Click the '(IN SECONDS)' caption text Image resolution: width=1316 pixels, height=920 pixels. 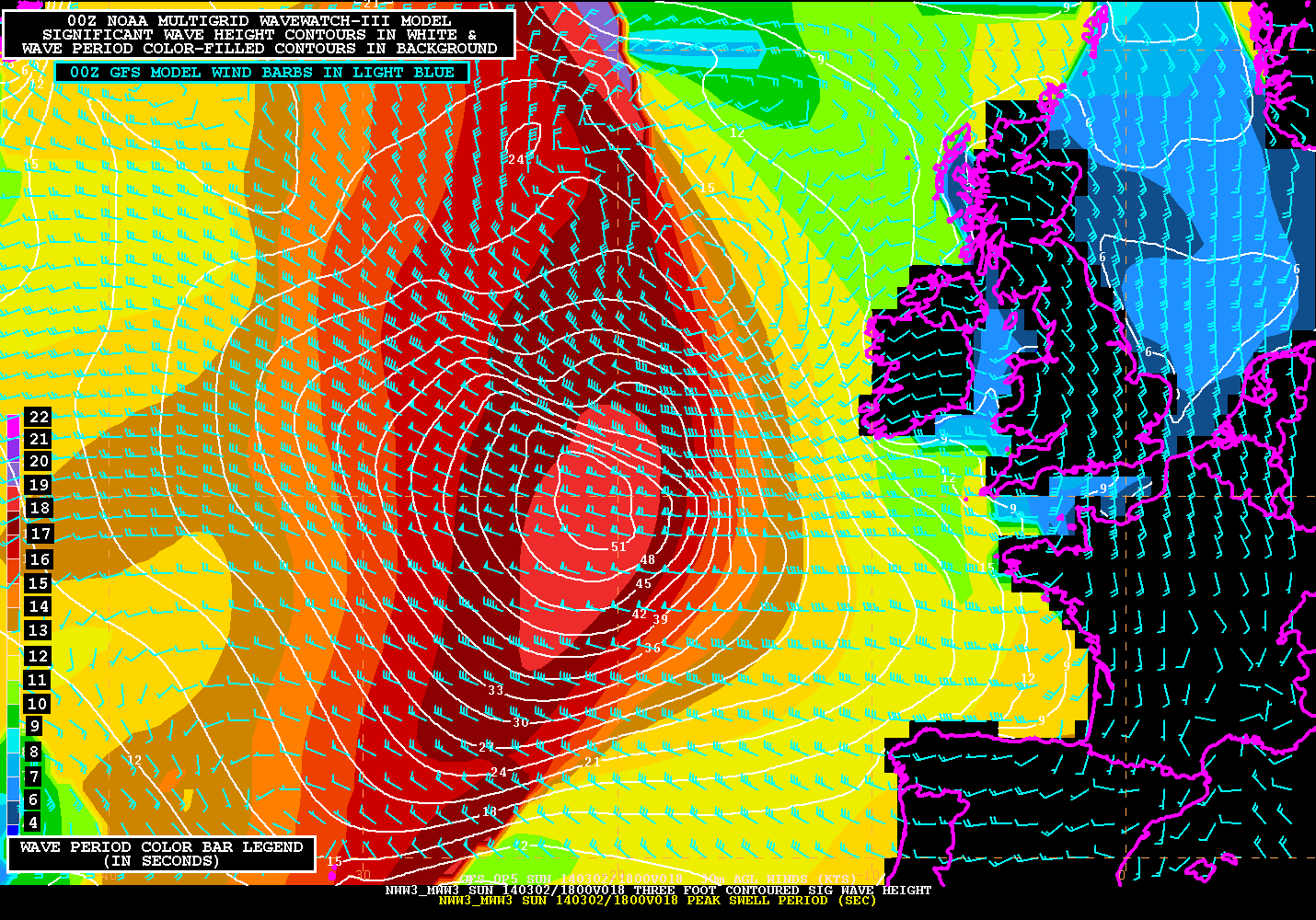tap(161, 861)
